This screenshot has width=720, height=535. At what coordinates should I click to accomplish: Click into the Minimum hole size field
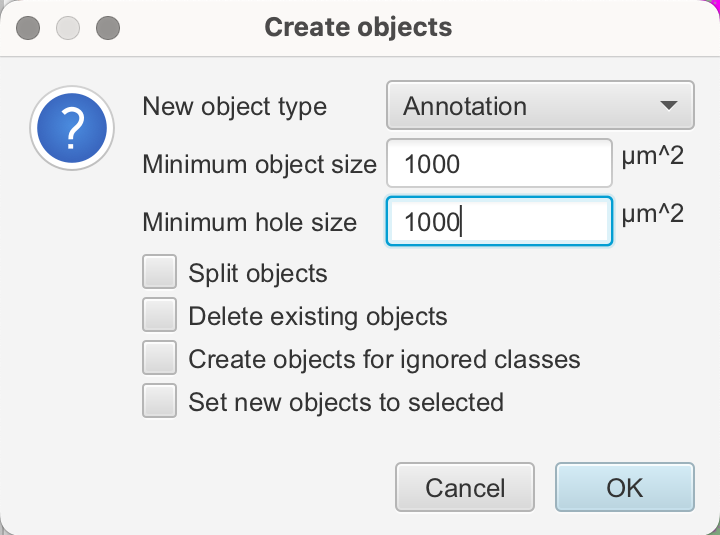(x=499, y=221)
